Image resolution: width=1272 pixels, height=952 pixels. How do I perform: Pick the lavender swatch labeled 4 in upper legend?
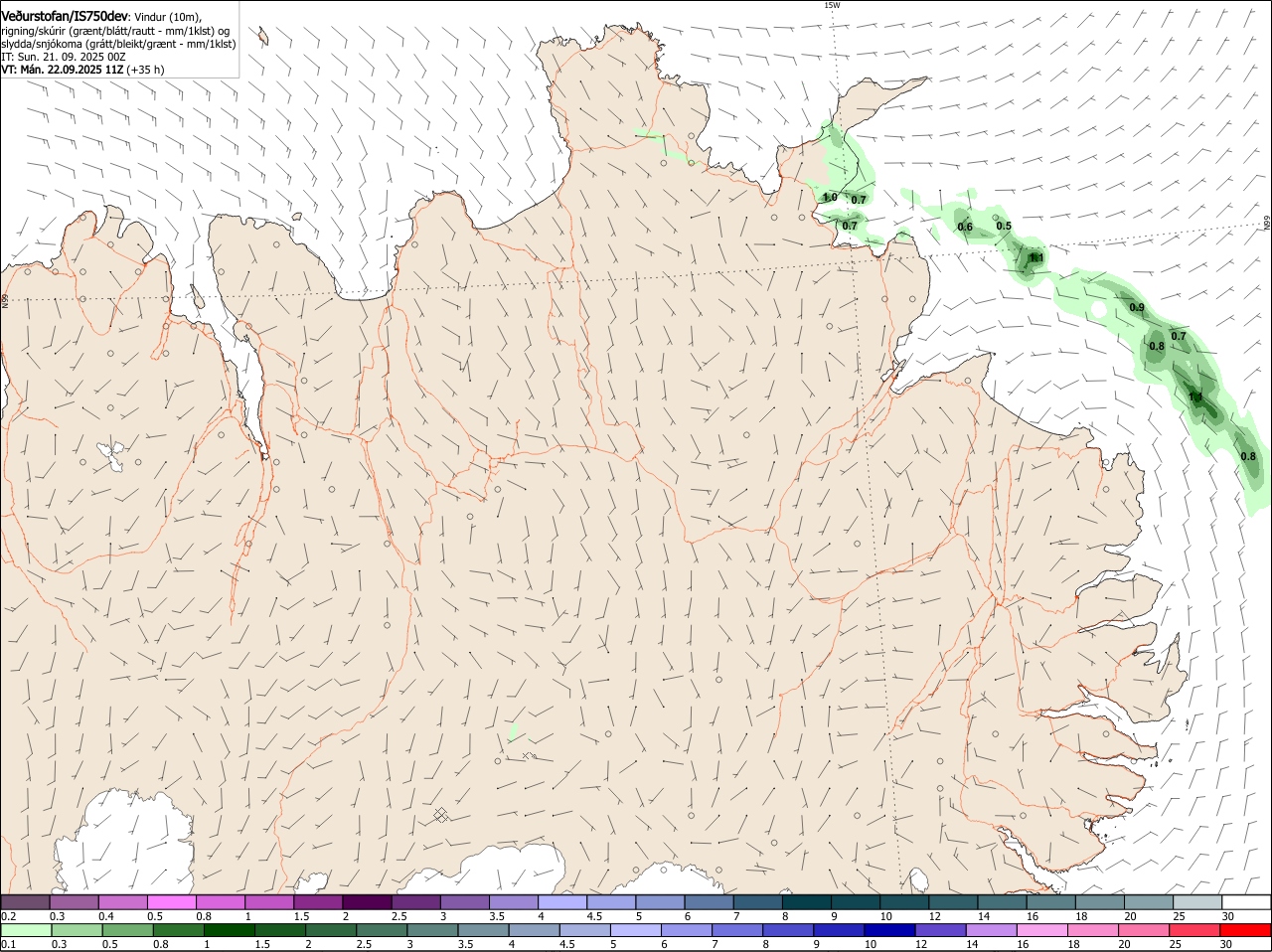click(x=562, y=902)
